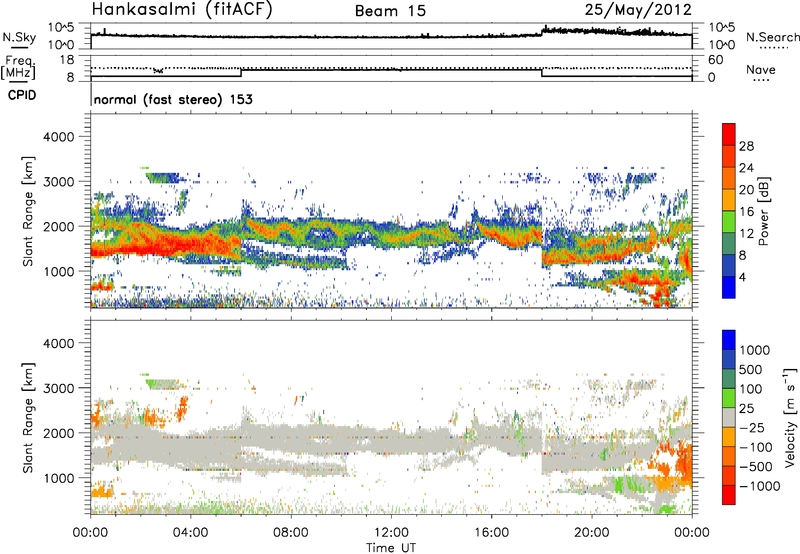Click the 3000 tick of the power panel
Viewport: 800px width, 554px height.
click(58, 182)
